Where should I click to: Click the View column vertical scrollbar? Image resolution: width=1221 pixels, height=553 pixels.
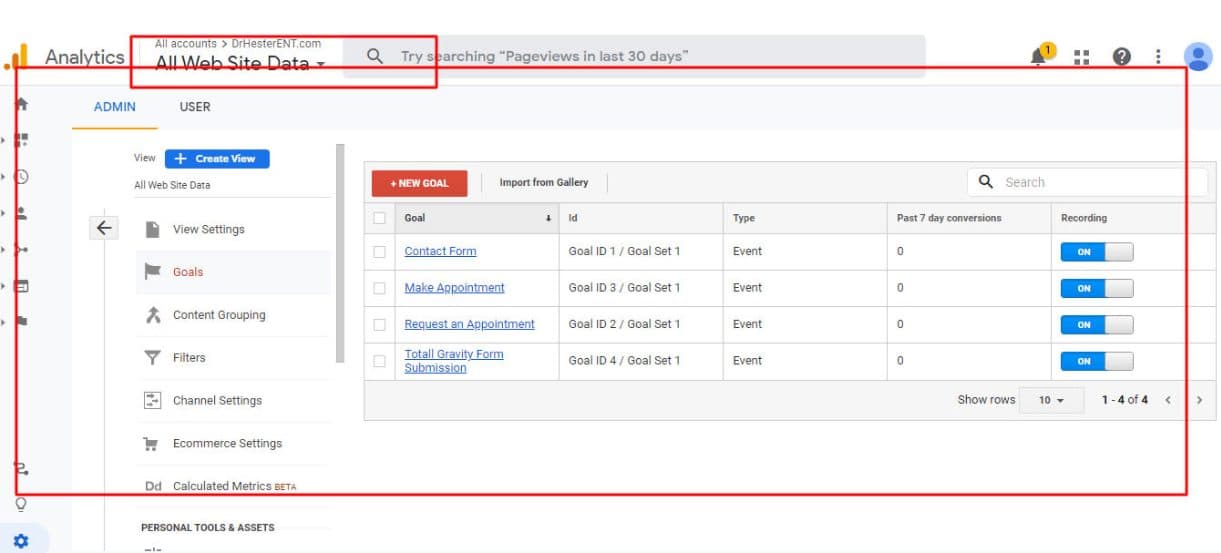coord(340,252)
